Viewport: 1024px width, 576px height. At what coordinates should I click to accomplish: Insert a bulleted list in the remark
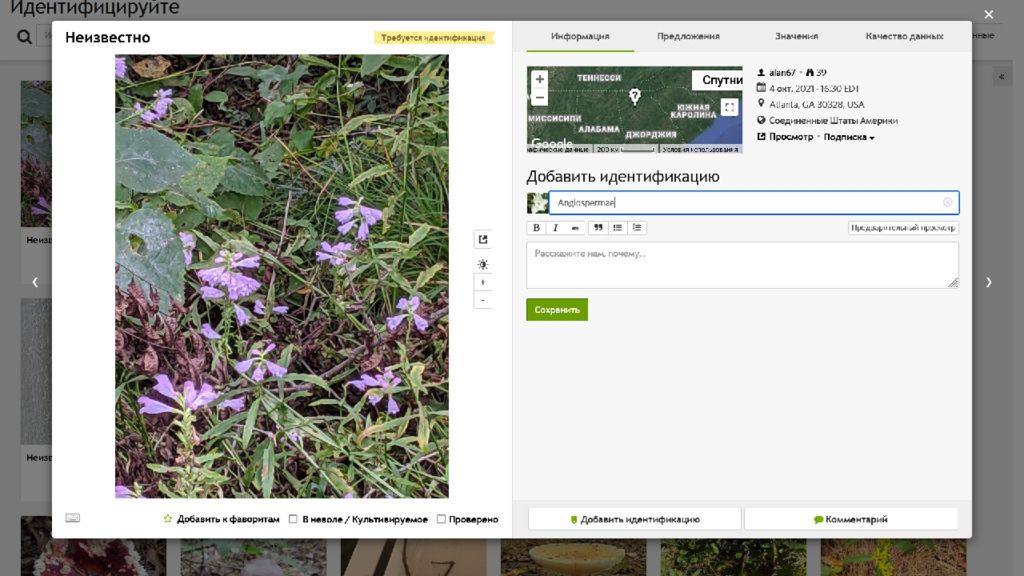click(617, 228)
